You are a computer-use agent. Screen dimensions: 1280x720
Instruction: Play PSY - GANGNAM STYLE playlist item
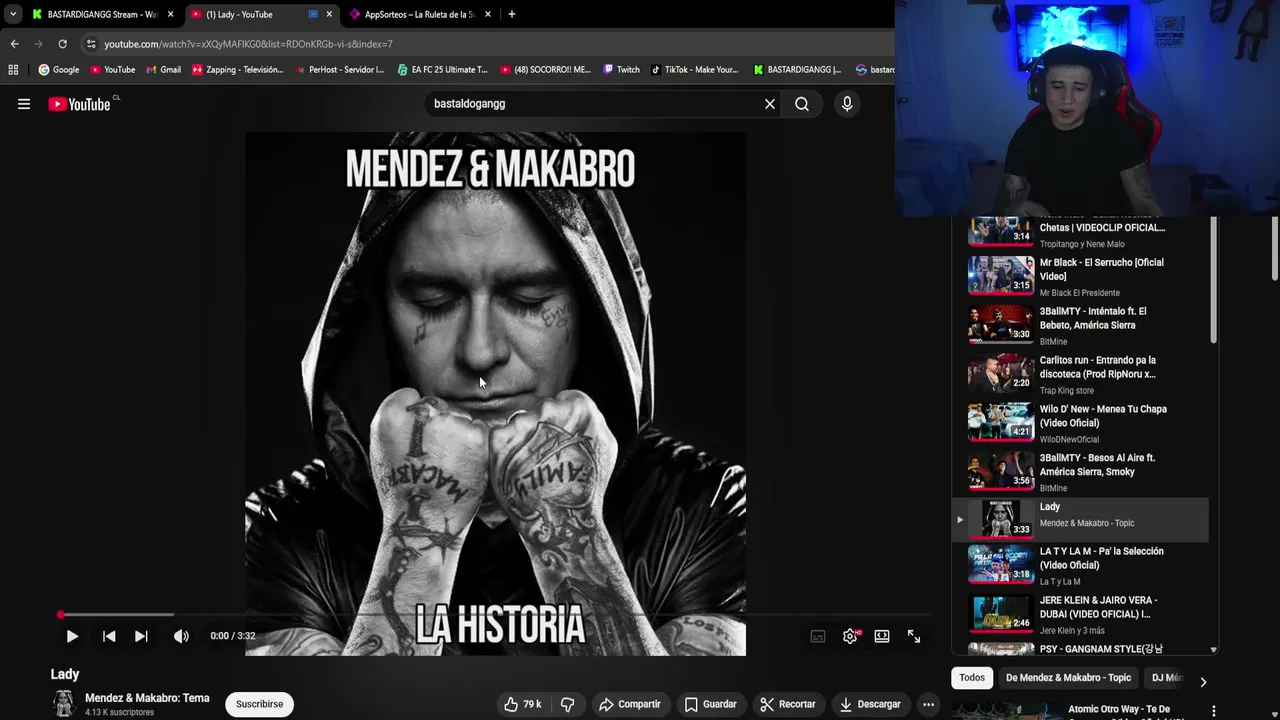pyautogui.click(x=1080, y=648)
